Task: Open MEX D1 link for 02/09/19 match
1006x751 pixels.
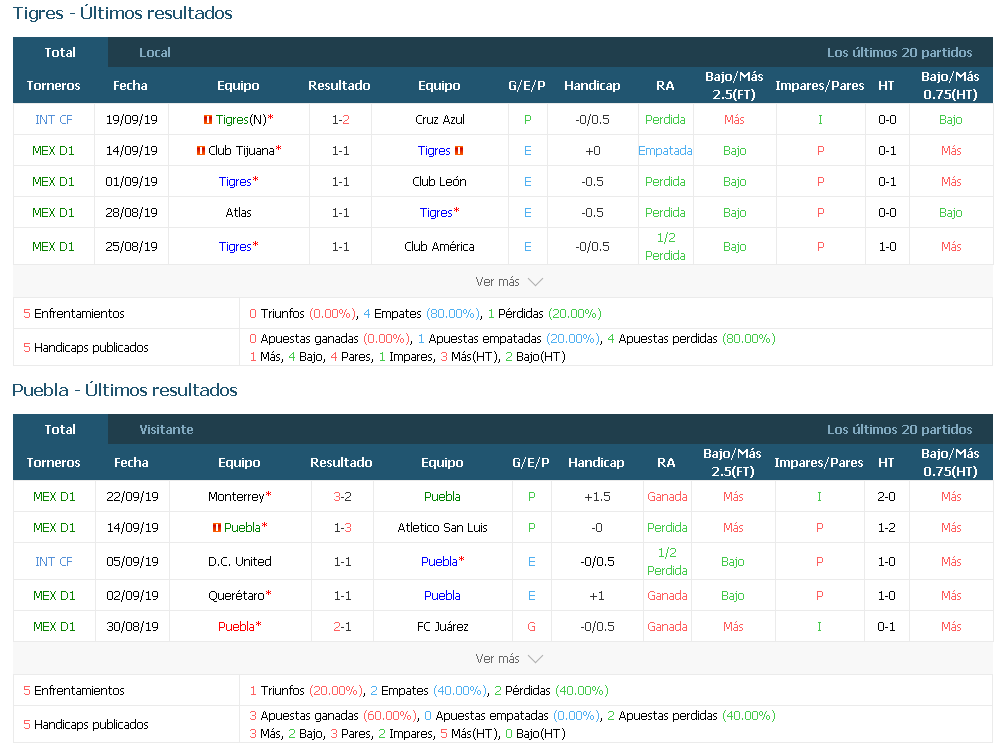Action: pos(54,596)
